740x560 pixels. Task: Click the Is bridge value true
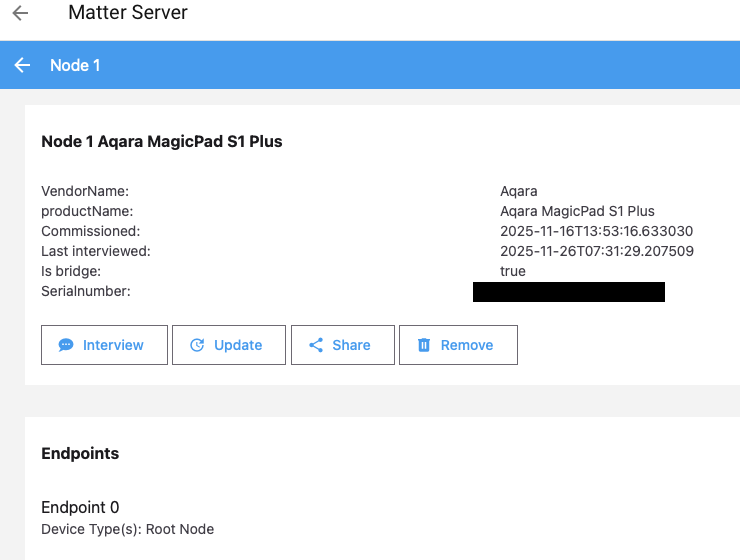513,271
